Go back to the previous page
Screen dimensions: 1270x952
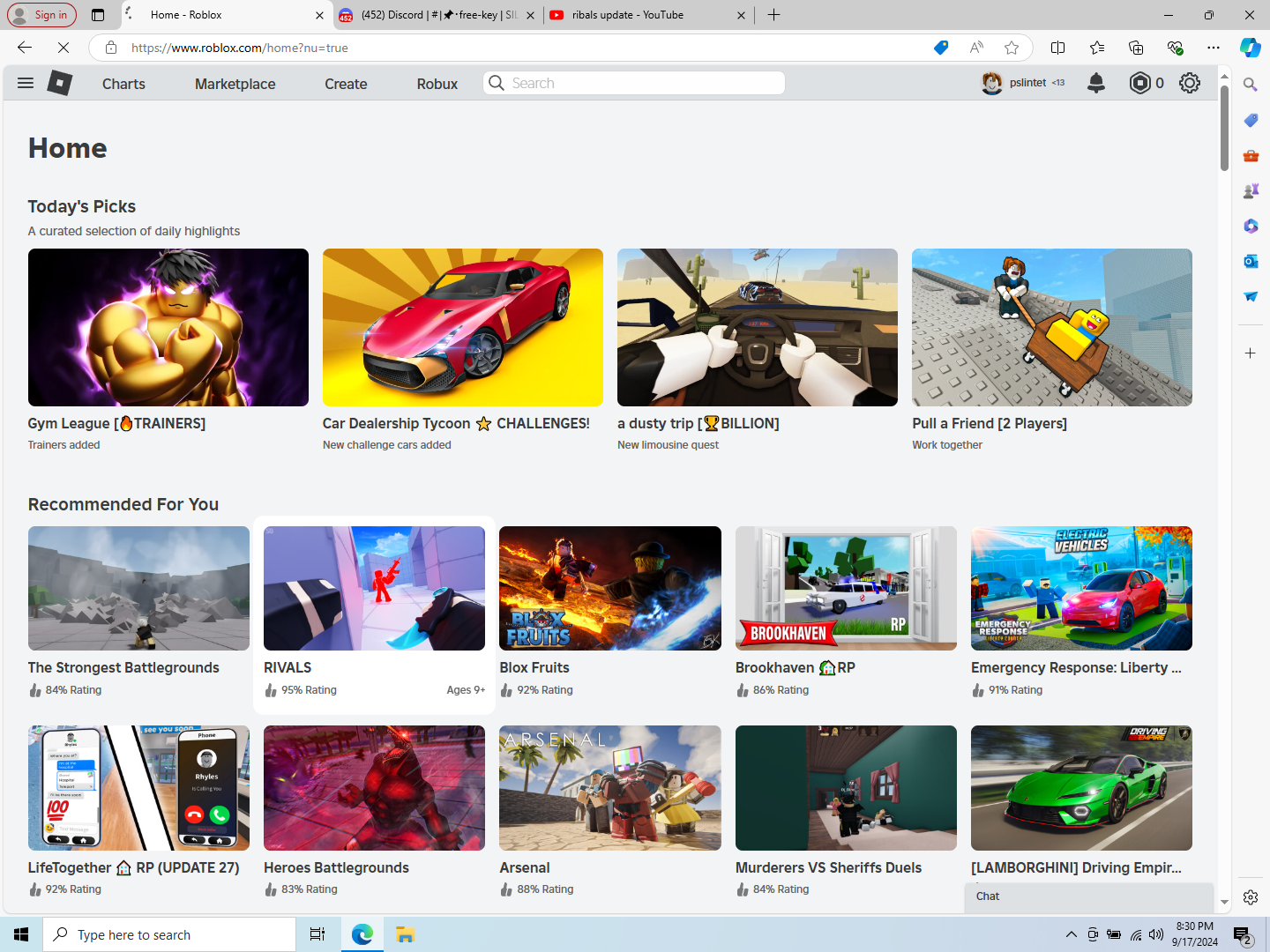tap(25, 48)
